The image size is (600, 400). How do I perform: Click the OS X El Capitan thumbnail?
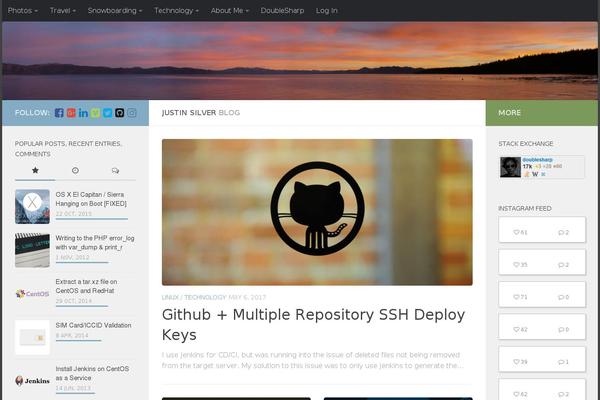[33, 207]
